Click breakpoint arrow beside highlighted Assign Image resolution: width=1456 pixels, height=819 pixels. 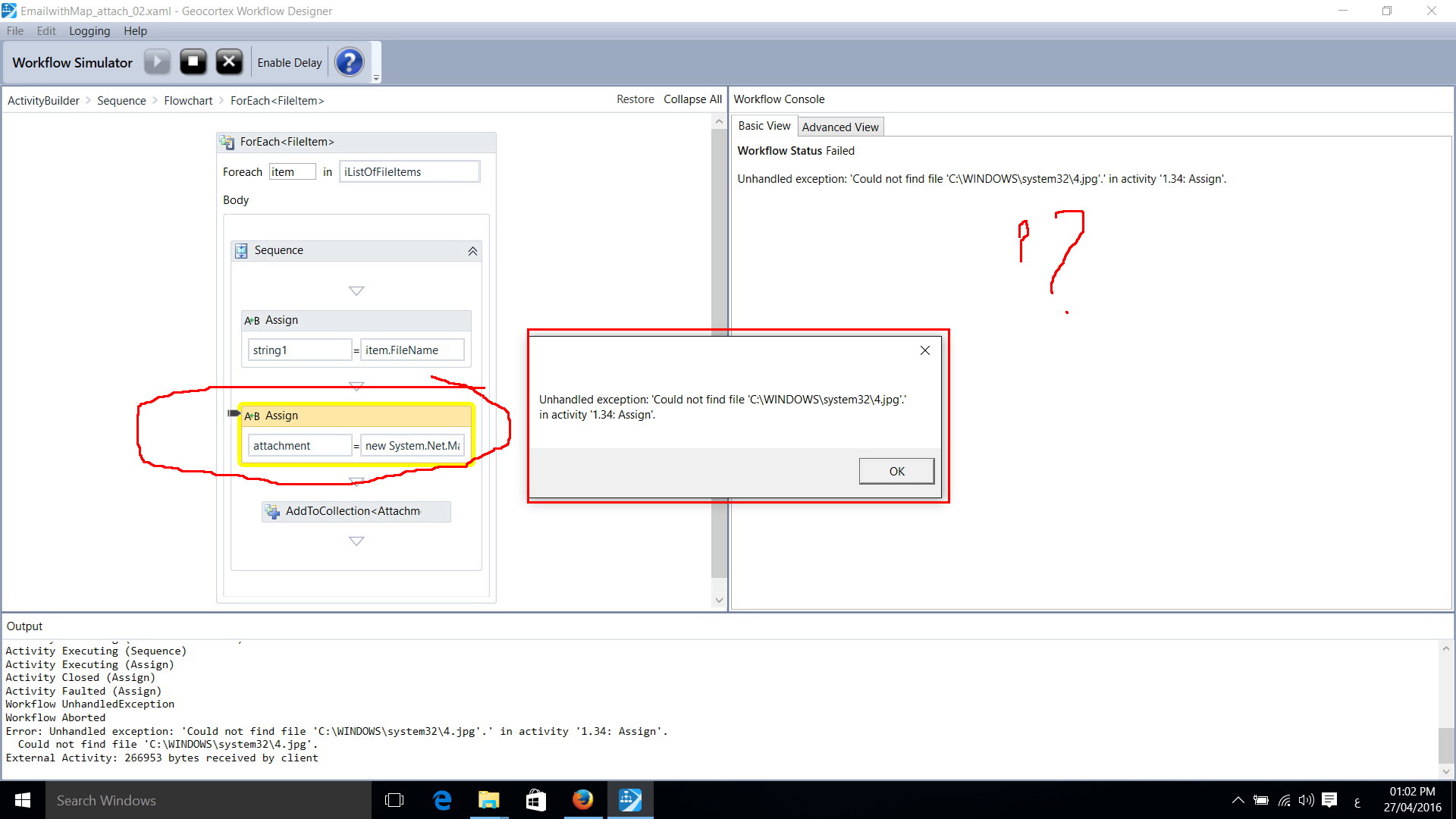(234, 413)
